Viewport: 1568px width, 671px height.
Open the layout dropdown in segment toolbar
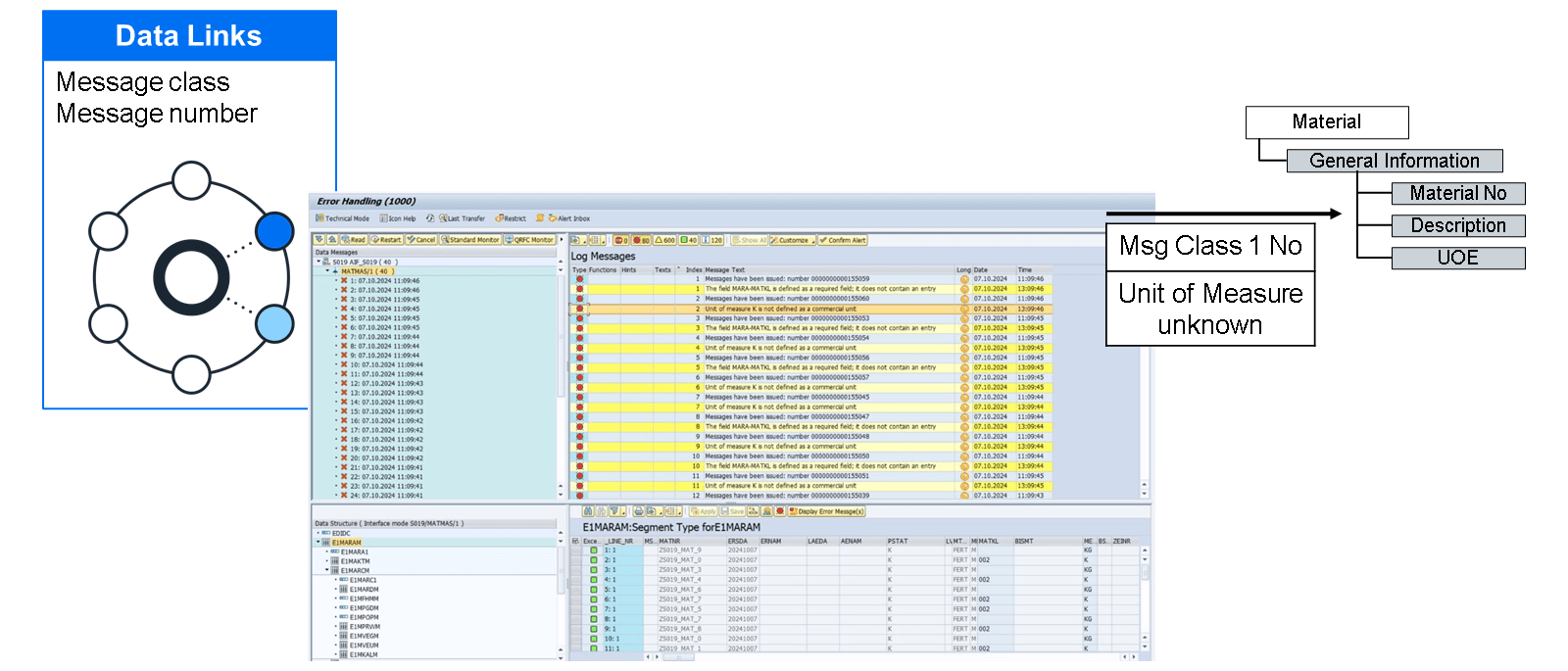coord(673,511)
